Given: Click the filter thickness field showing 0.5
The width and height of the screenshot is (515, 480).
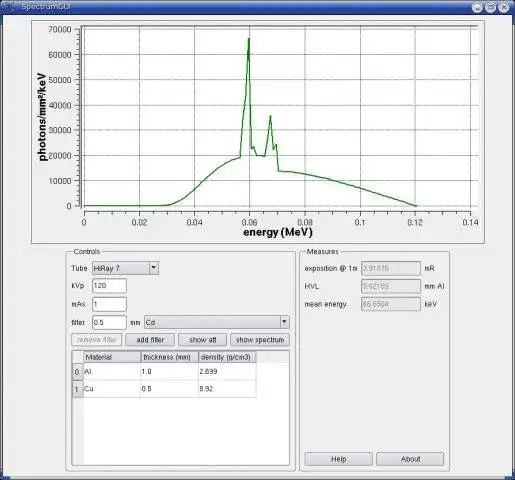Looking at the screenshot, I should pos(109,322).
